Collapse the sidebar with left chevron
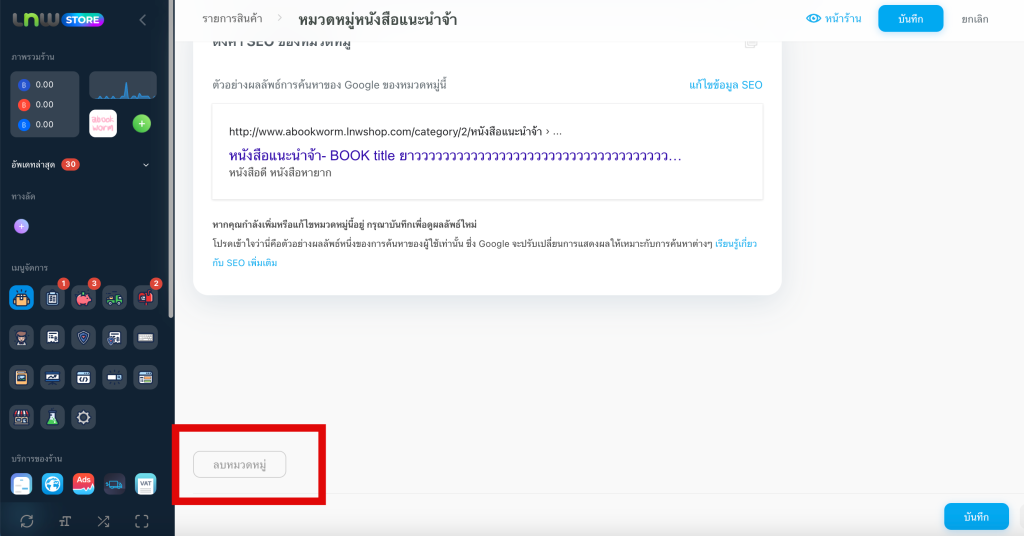Screen dimensions: 1024x536 point(143,20)
